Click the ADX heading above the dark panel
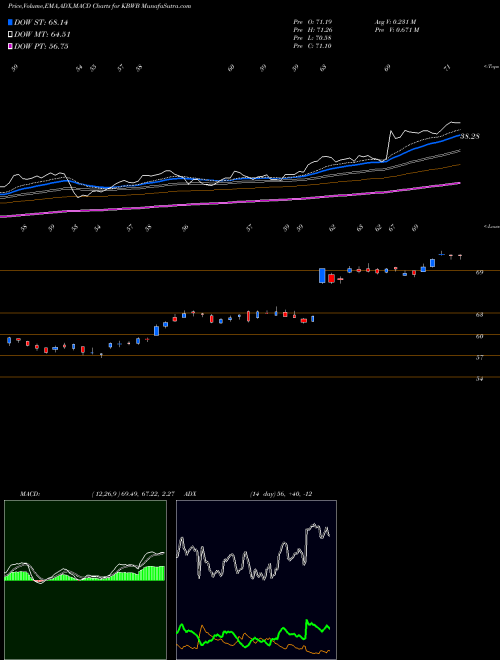The image size is (500, 660). pos(190,494)
